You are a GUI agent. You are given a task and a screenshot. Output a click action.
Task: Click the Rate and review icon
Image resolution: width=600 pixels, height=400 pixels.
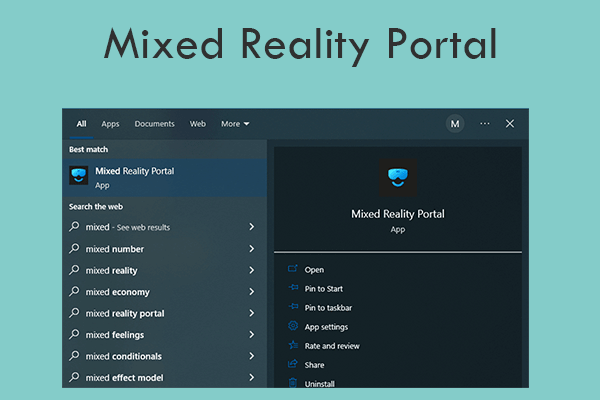click(293, 345)
